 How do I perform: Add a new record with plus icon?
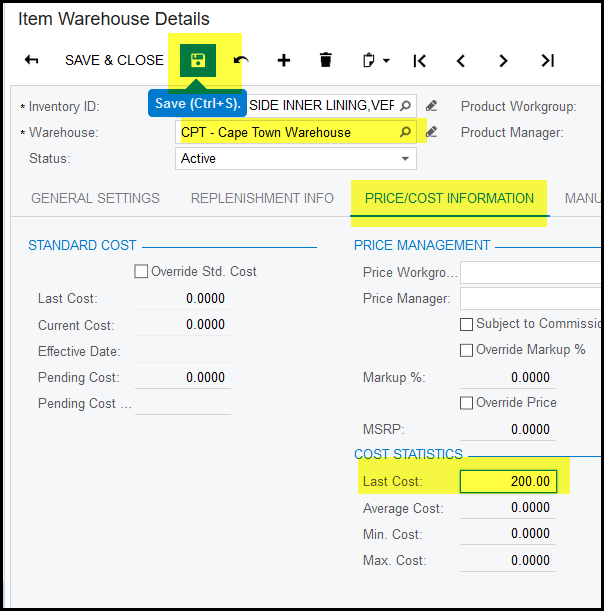pyautogui.click(x=284, y=60)
